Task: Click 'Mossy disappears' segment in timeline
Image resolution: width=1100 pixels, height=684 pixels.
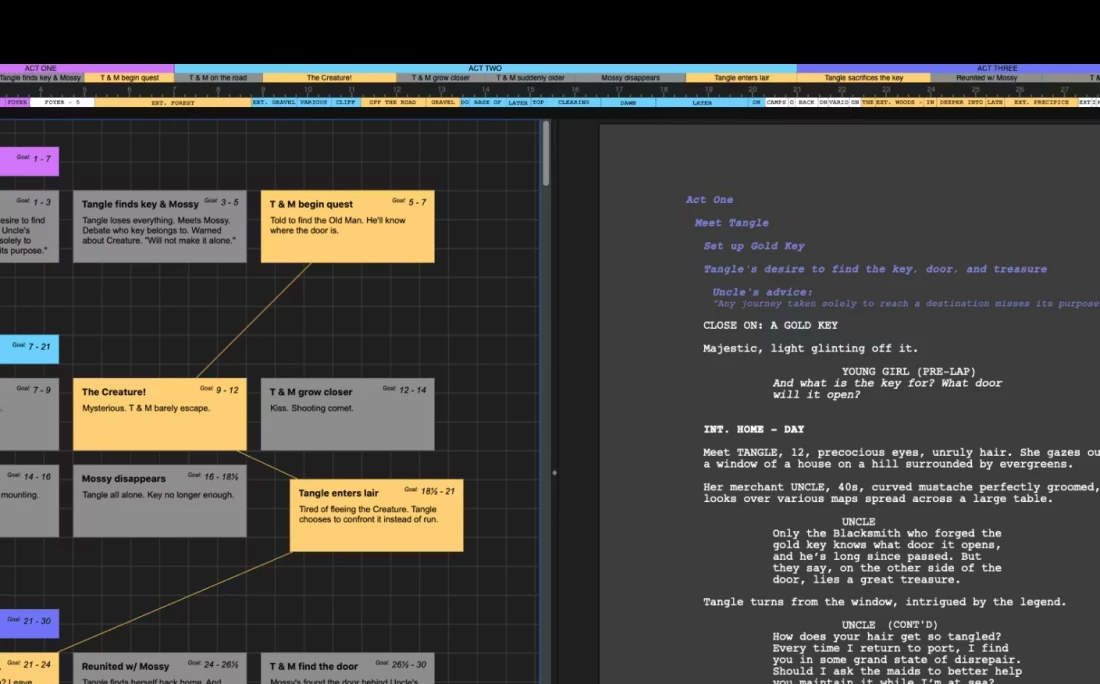Action: tap(630, 78)
